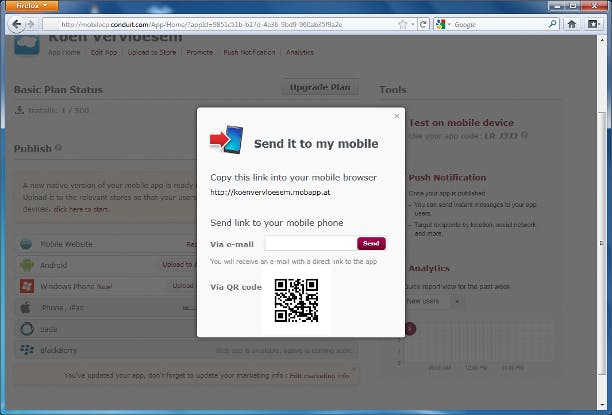Image resolution: width=612 pixels, height=415 pixels.
Task: Click the 'click here to start' link
Action: point(81,209)
